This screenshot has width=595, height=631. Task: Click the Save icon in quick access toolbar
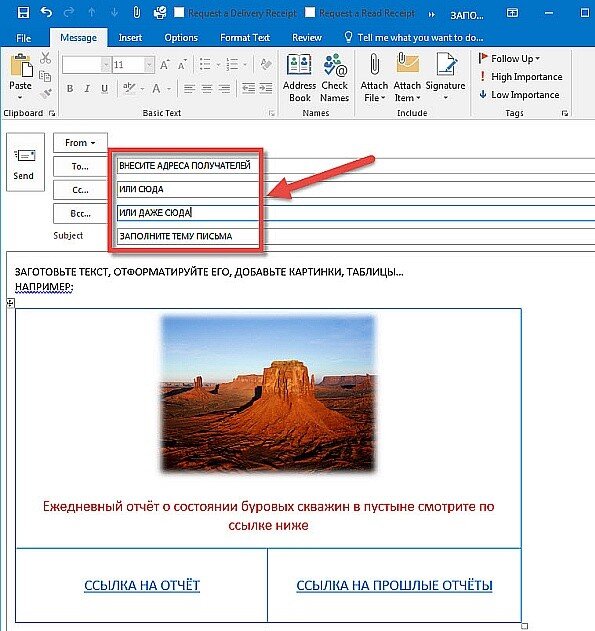(x=24, y=12)
